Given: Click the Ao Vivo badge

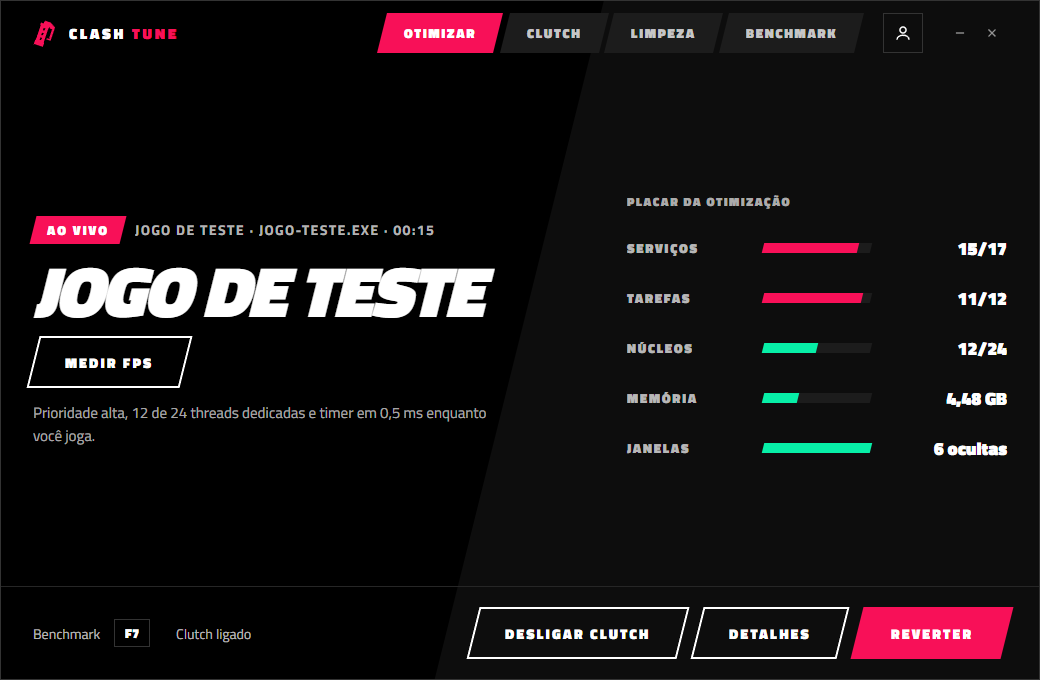Looking at the screenshot, I should click(x=78, y=230).
